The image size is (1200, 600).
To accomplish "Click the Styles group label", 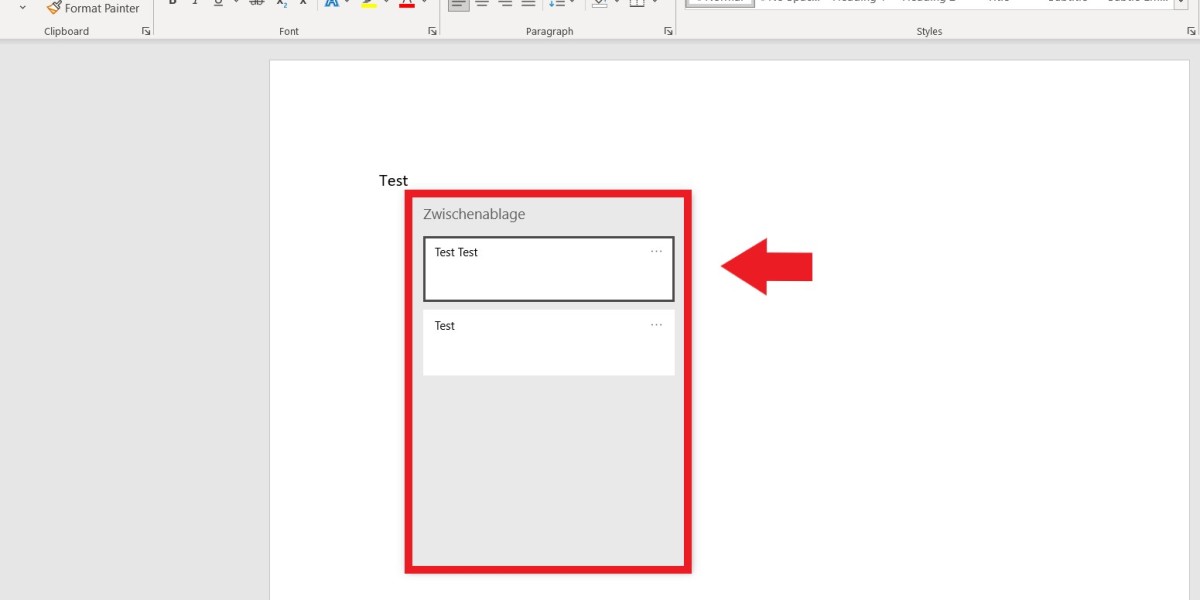I will (x=929, y=32).
